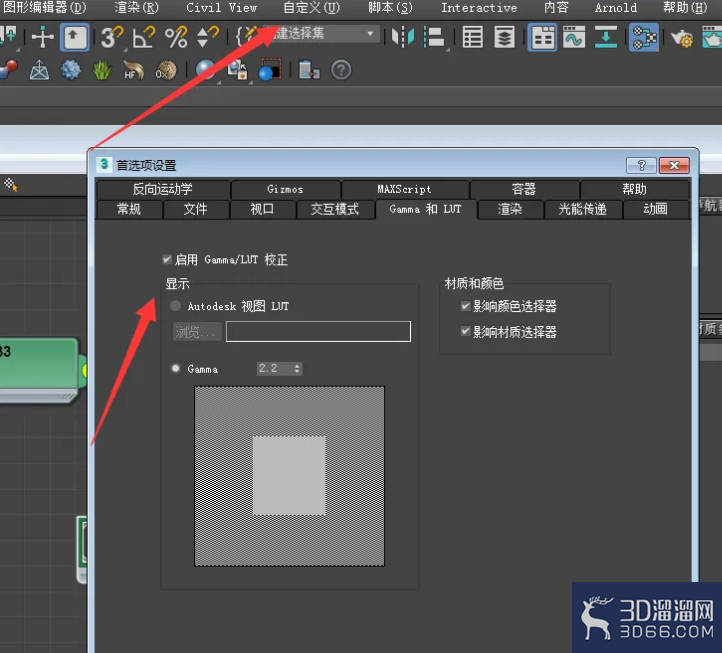Image resolution: width=722 pixels, height=653 pixels.
Task: Click the blue sphere selection icon
Action: pyautogui.click(x=270, y=70)
